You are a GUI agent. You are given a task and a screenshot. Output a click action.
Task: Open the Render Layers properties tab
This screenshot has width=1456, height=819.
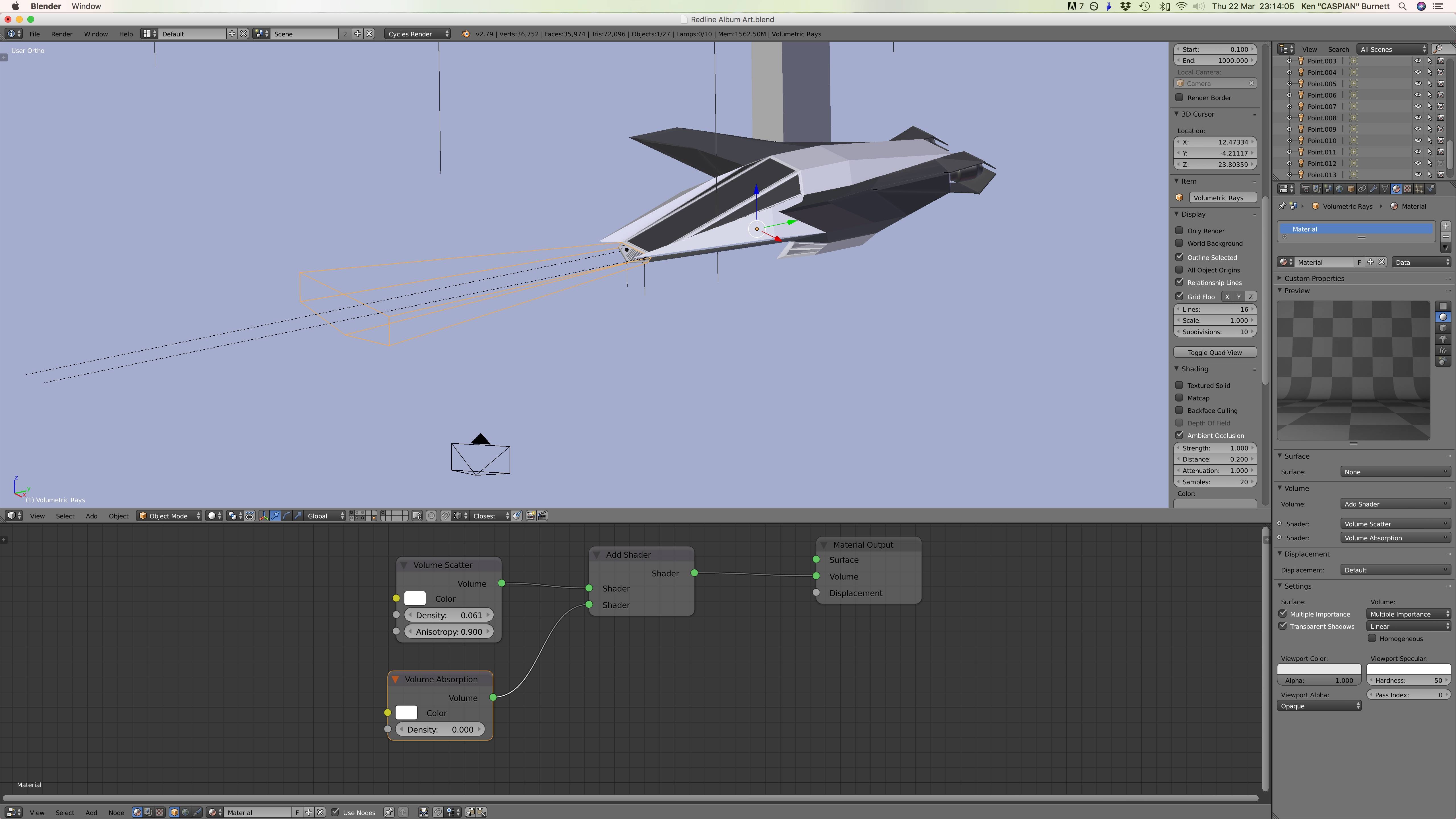(1317, 189)
